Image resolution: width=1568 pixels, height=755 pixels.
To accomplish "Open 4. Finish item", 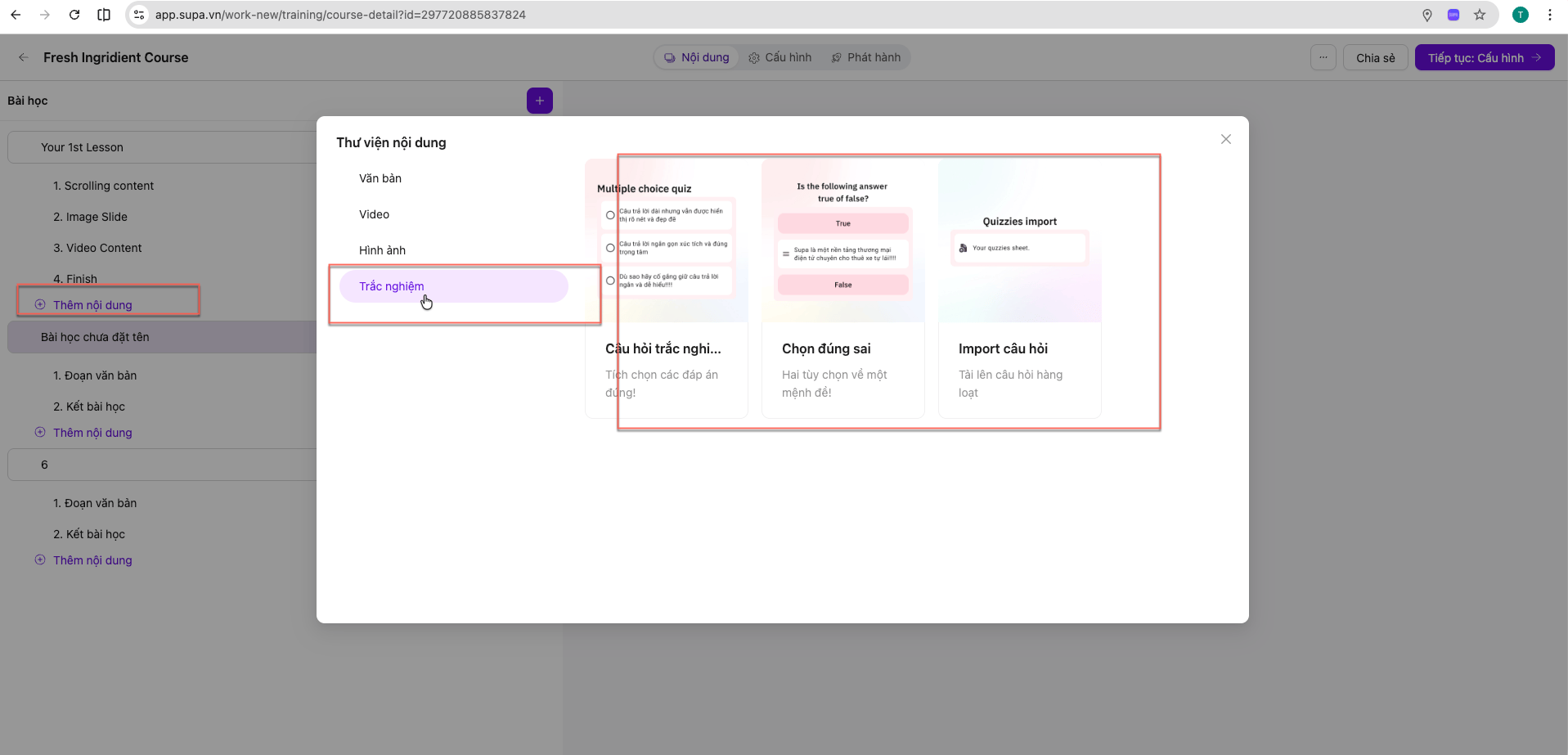I will pos(75,279).
